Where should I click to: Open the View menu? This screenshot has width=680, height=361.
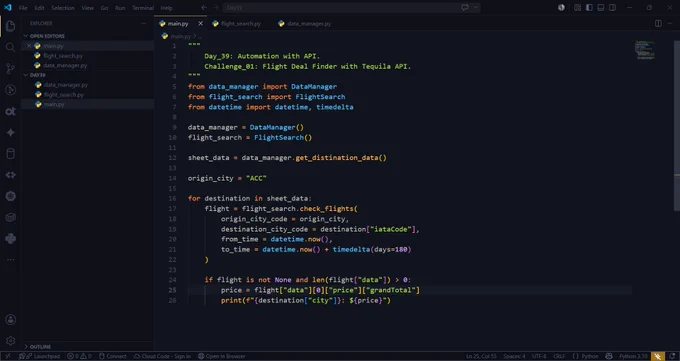87,8
